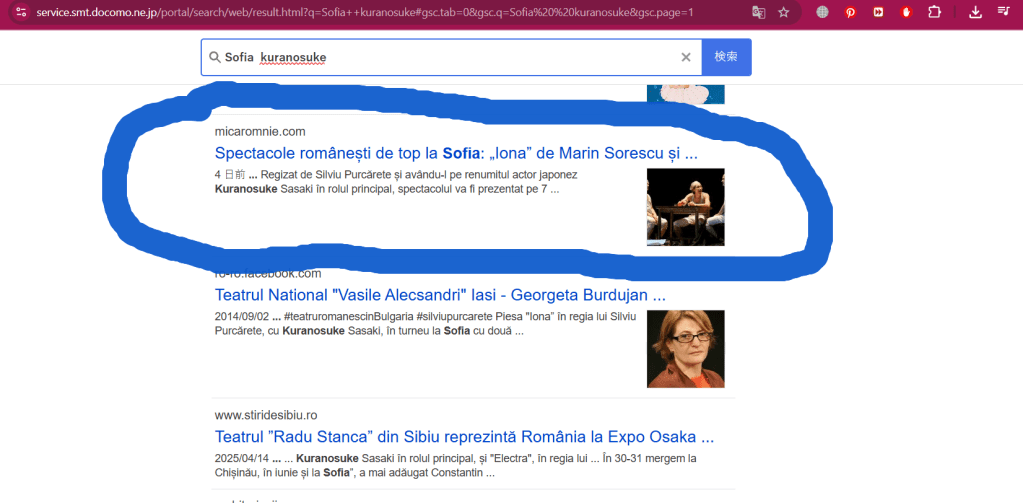Open the Pinterest extension

coord(850,12)
